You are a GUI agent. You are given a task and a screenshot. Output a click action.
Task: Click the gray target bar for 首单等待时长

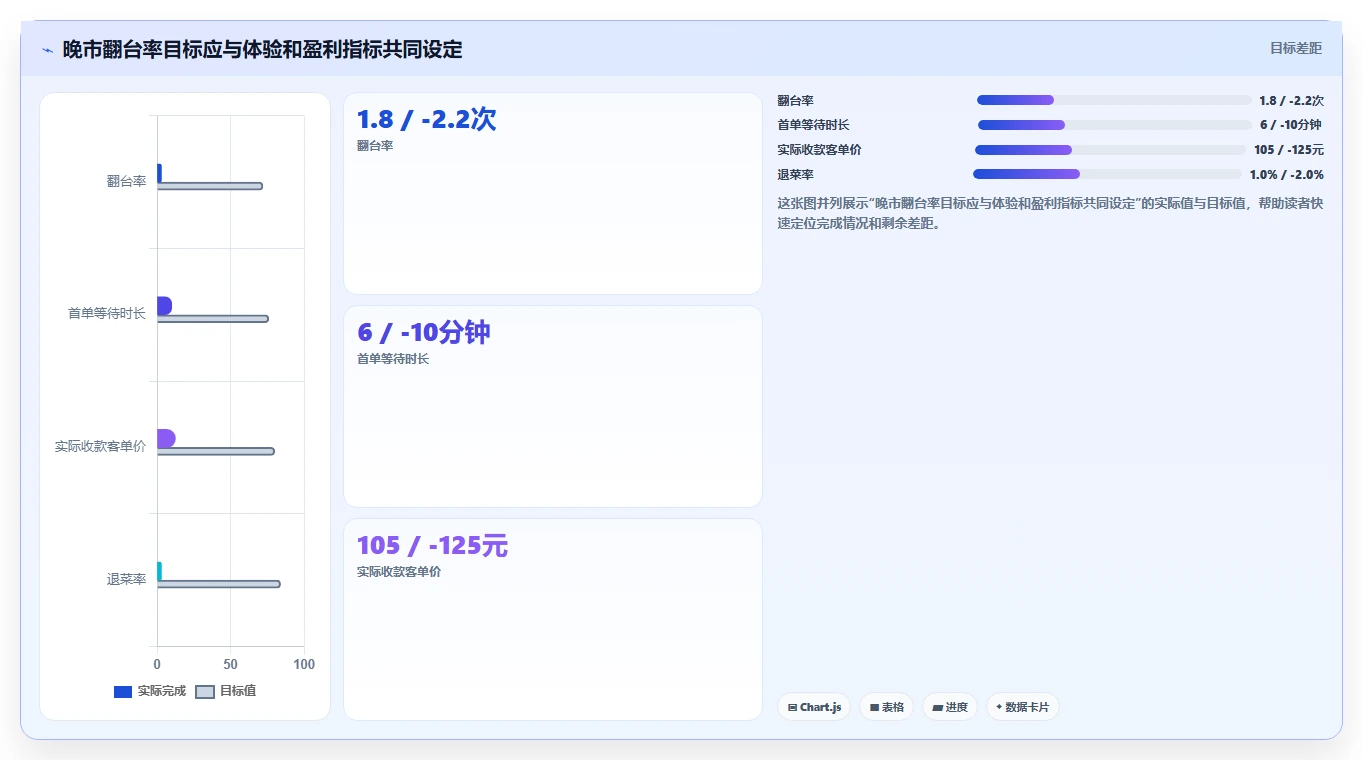point(213,319)
